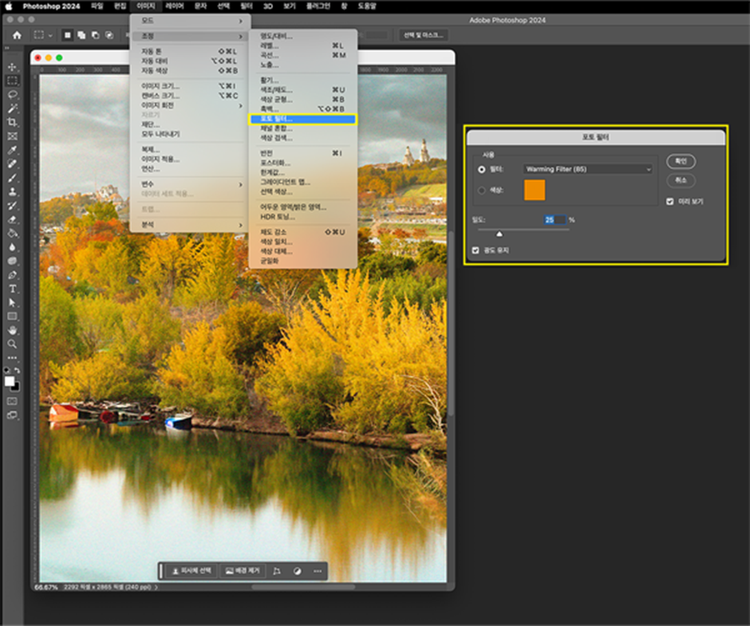Activate the Hand tool
This screenshot has width=750, height=626.
point(13,329)
